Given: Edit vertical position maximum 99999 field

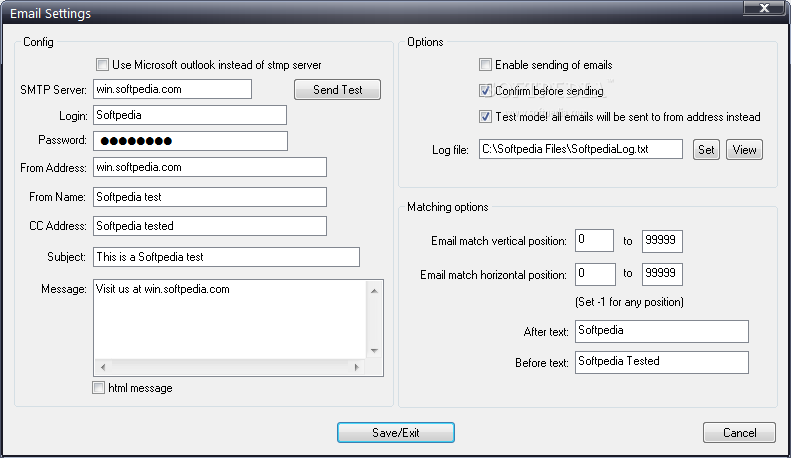Looking at the screenshot, I should [662, 241].
